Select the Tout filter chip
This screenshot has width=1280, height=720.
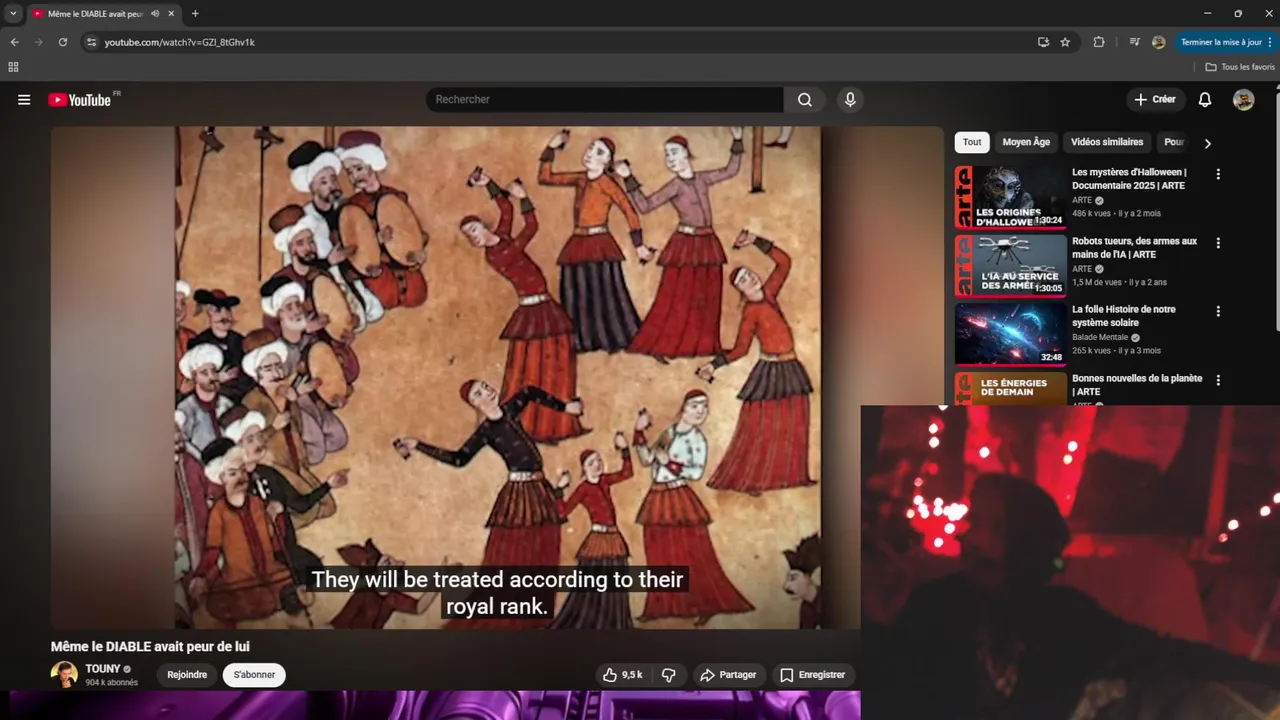click(x=972, y=142)
